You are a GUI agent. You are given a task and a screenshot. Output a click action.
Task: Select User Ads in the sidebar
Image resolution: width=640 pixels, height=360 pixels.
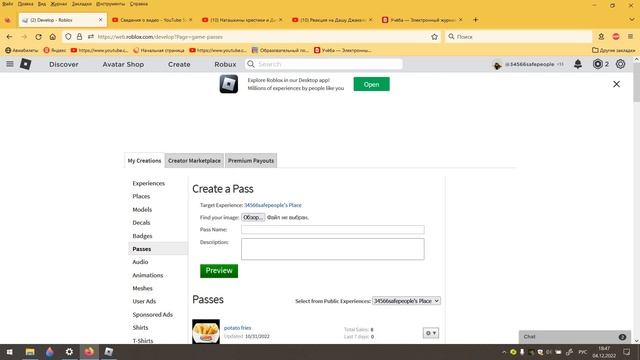pos(144,301)
